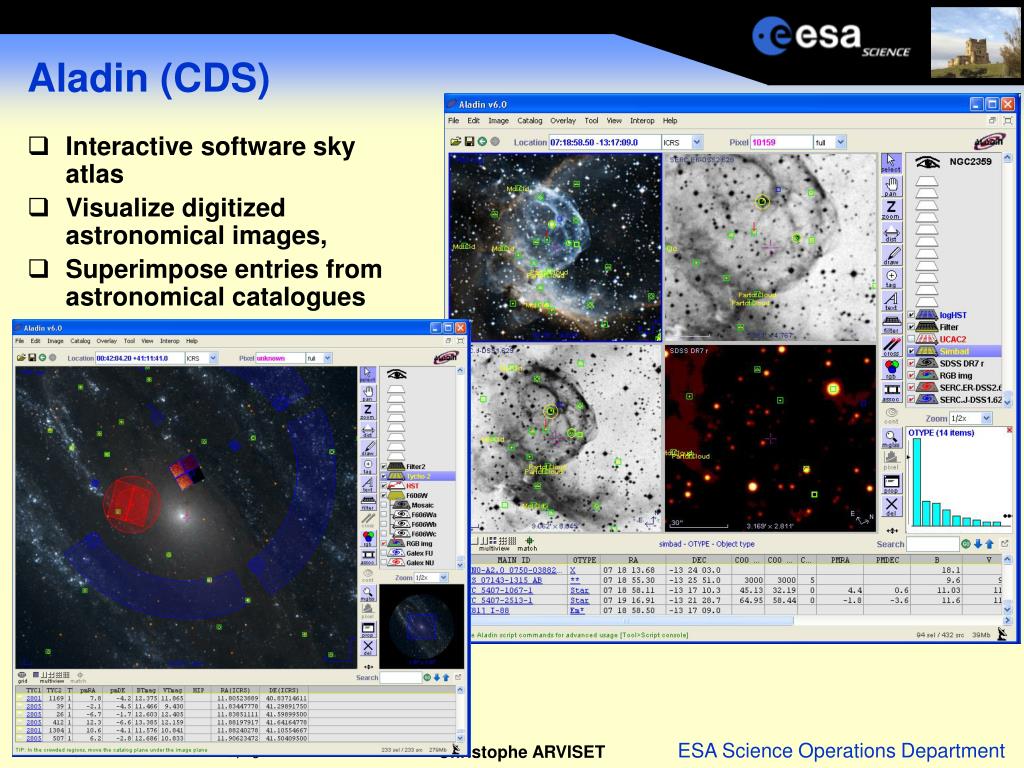Click the open-file folder icon in right window
This screenshot has height=768, width=1024.
[455, 142]
